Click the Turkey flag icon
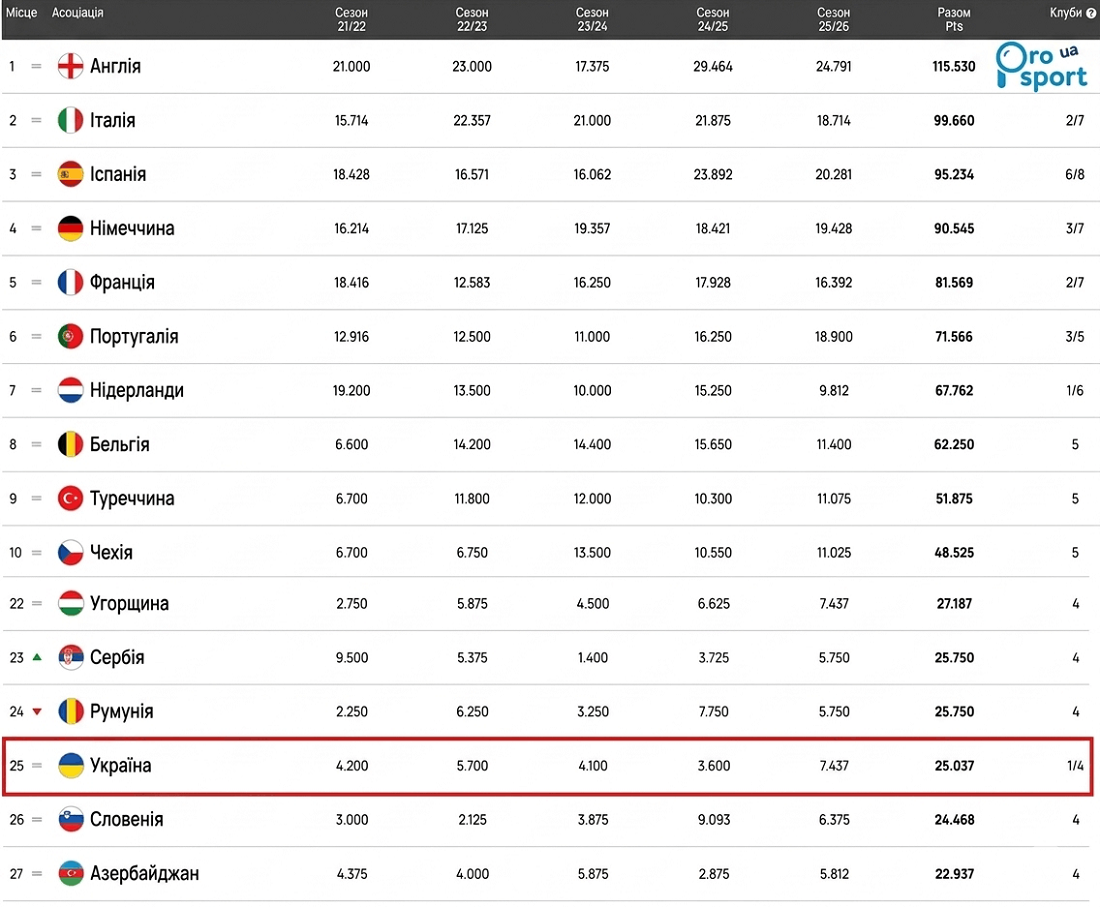This screenshot has width=1100, height=907. tap(70, 498)
